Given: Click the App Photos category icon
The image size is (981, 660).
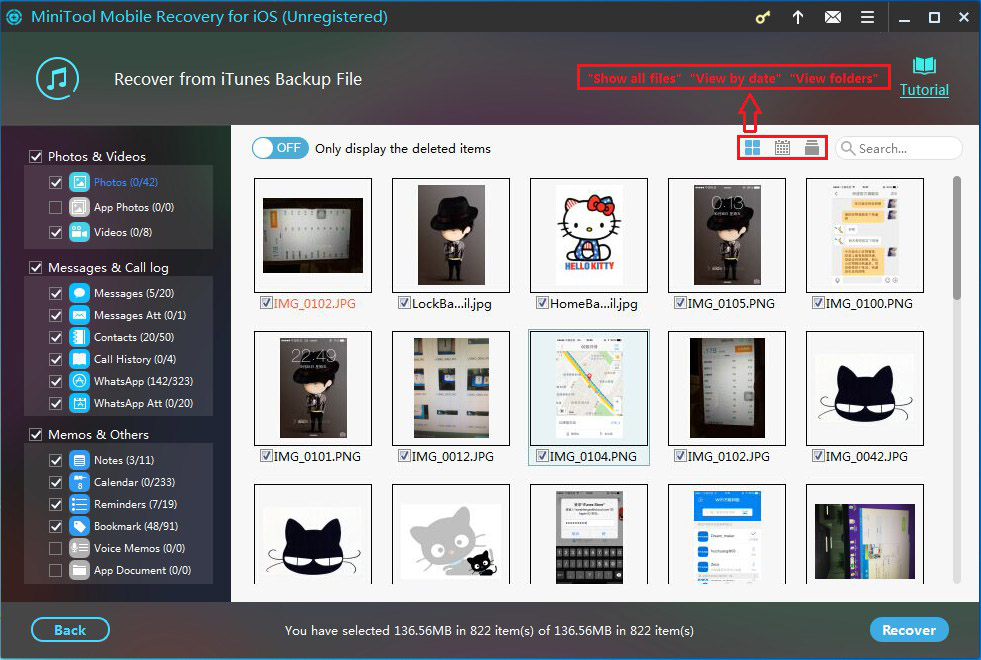Looking at the screenshot, I should click(79, 207).
